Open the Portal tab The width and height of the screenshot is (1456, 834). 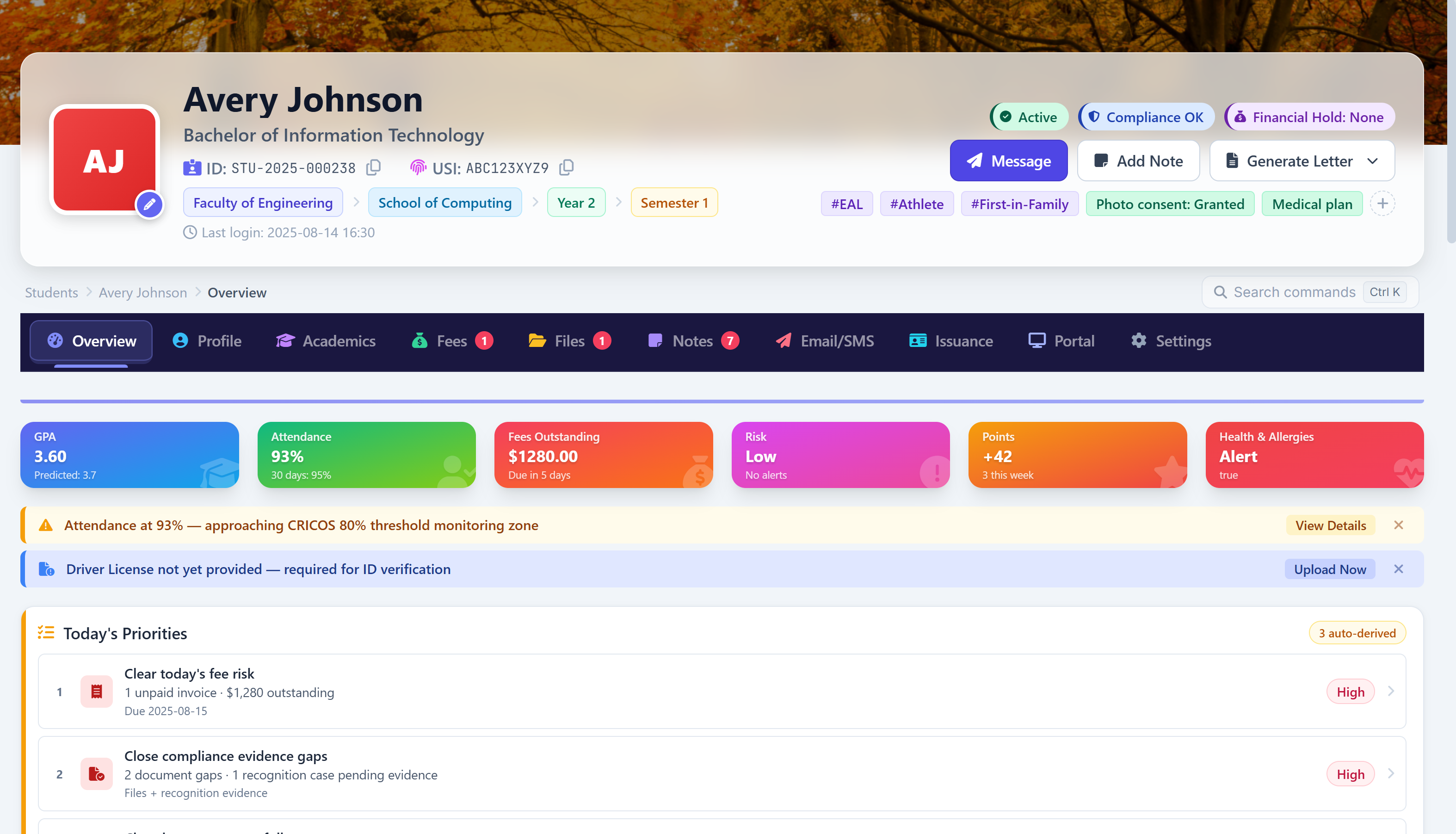[1061, 341]
